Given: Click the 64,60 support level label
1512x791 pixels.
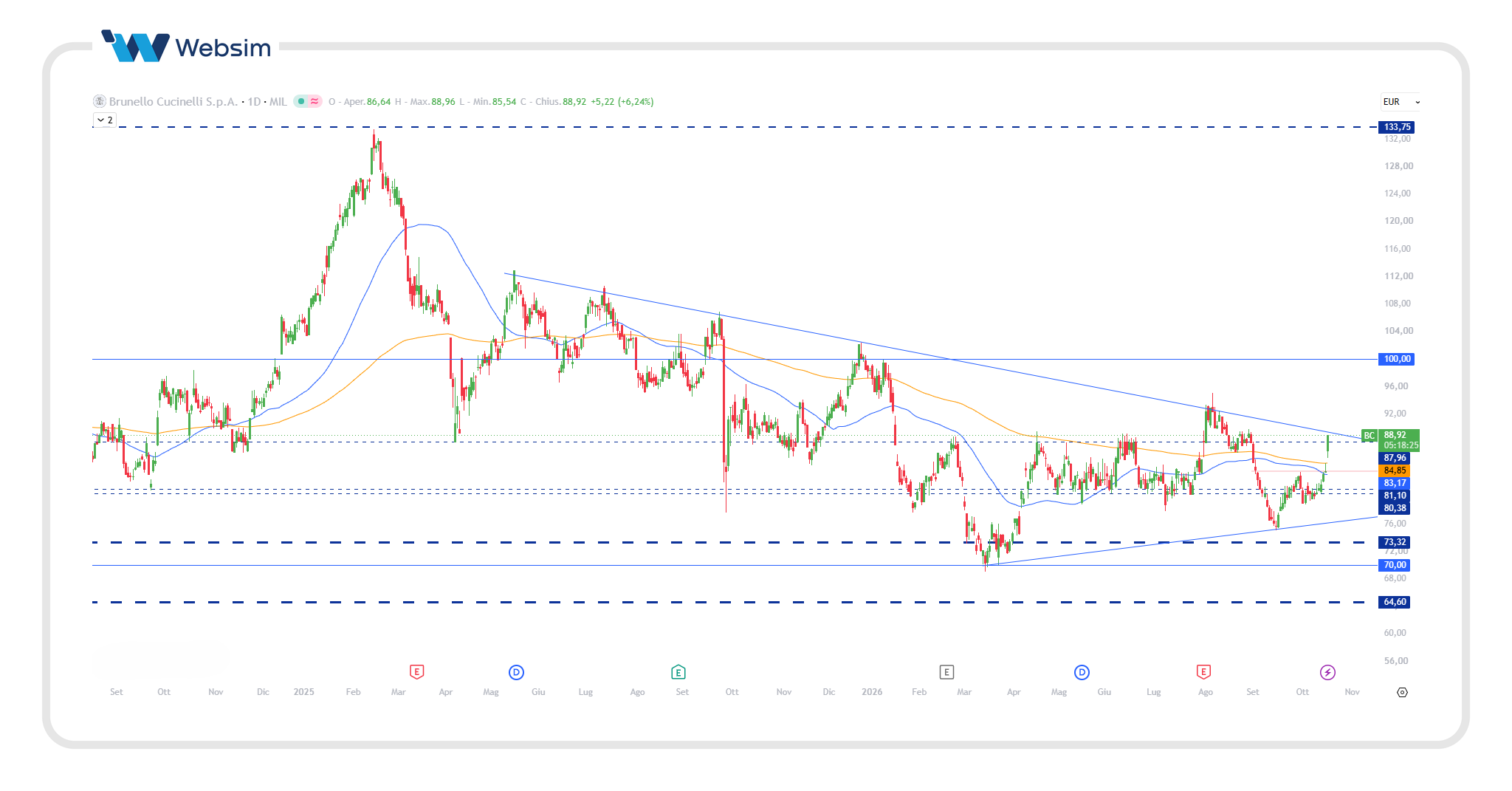Looking at the screenshot, I should pyautogui.click(x=1395, y=602).
